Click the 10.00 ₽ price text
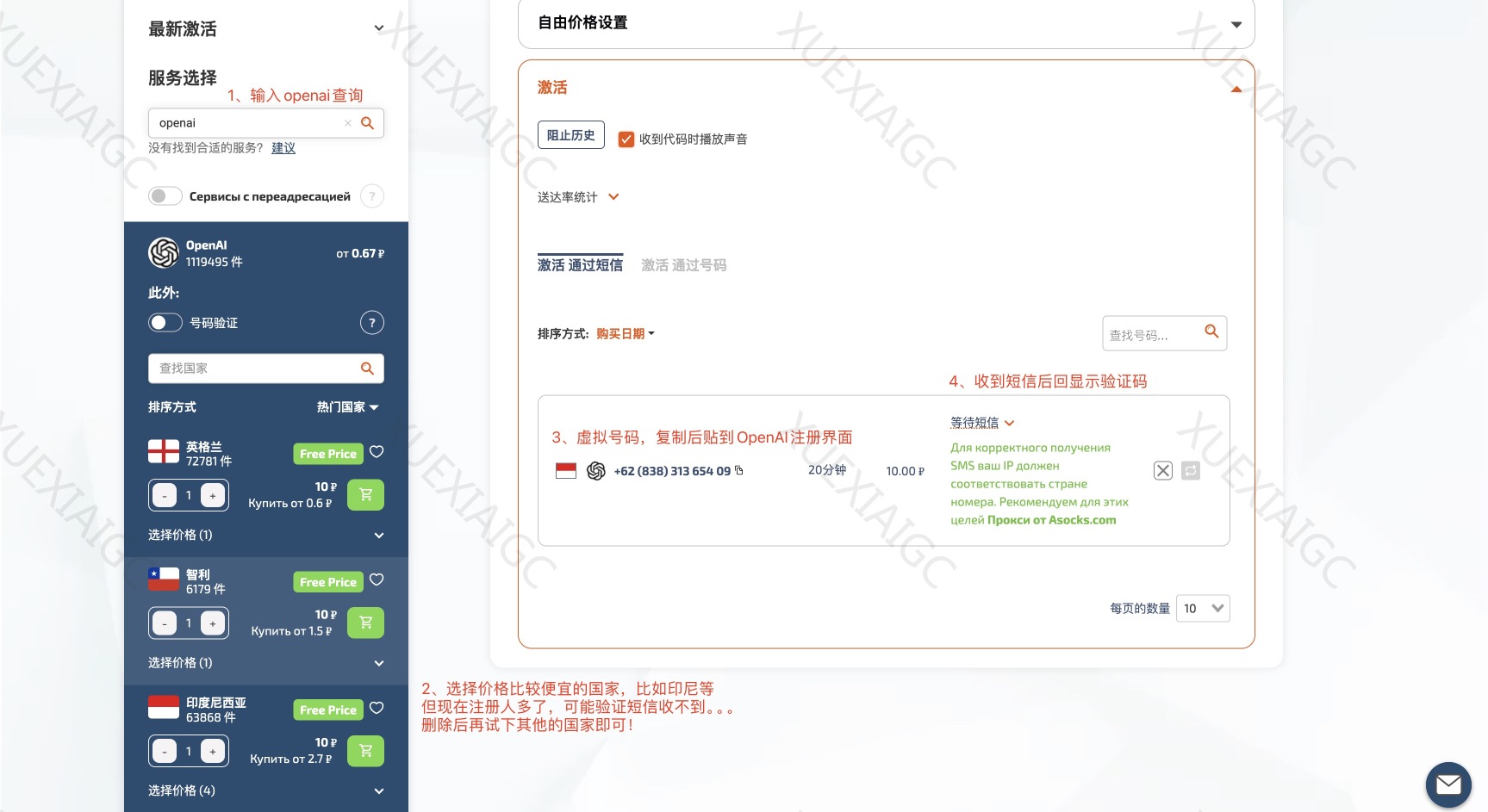 coord(905,471)
